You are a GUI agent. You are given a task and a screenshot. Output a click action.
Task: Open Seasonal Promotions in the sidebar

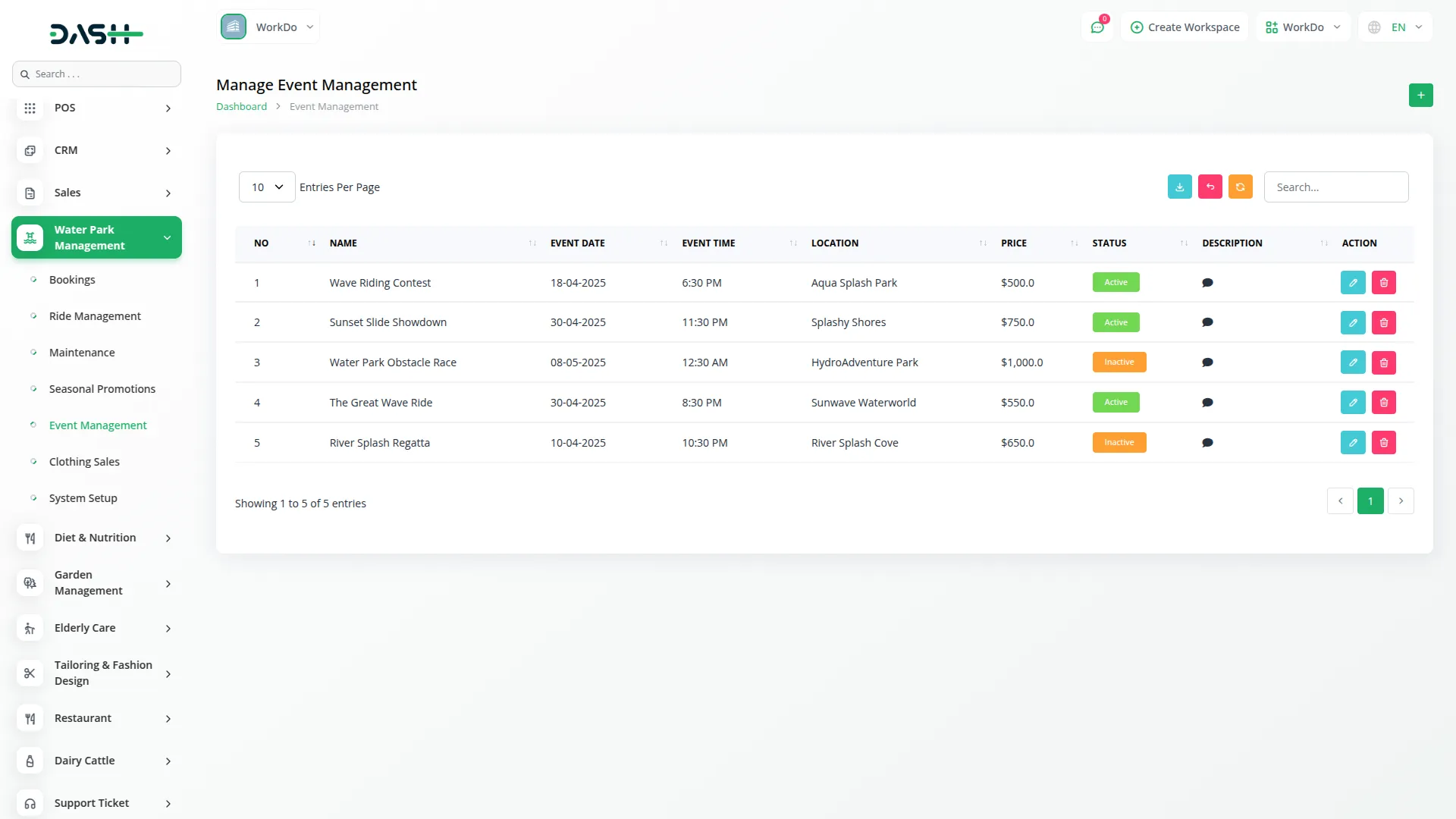pyautogui.click(x=102, y=389)
